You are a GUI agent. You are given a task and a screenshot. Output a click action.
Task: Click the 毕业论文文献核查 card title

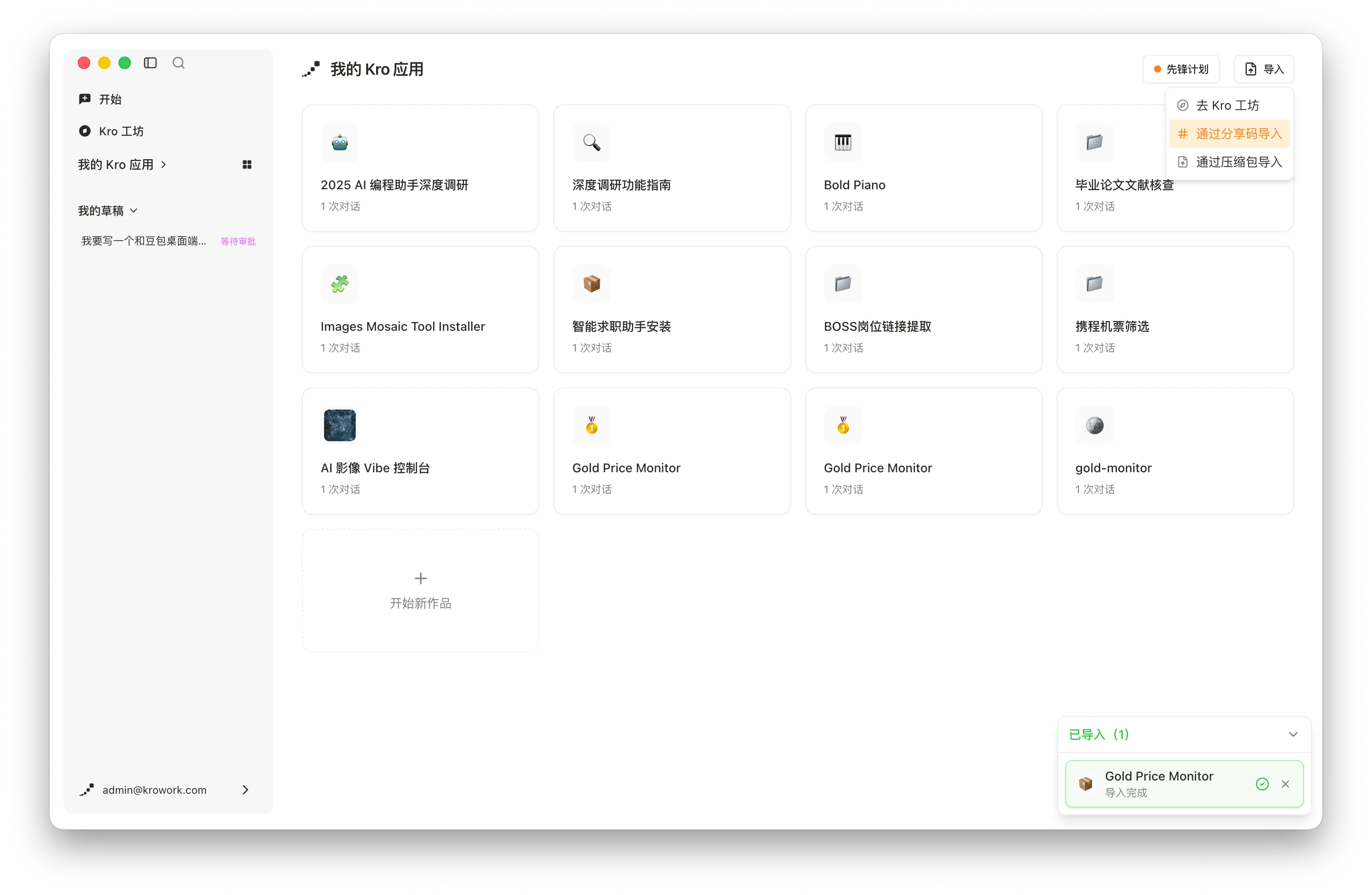[1124, 184]
